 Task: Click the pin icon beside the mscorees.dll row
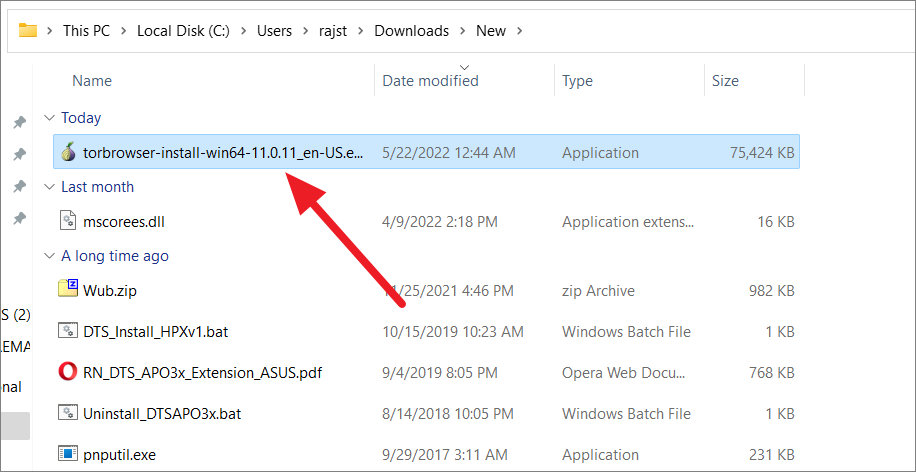coord(19,218)
